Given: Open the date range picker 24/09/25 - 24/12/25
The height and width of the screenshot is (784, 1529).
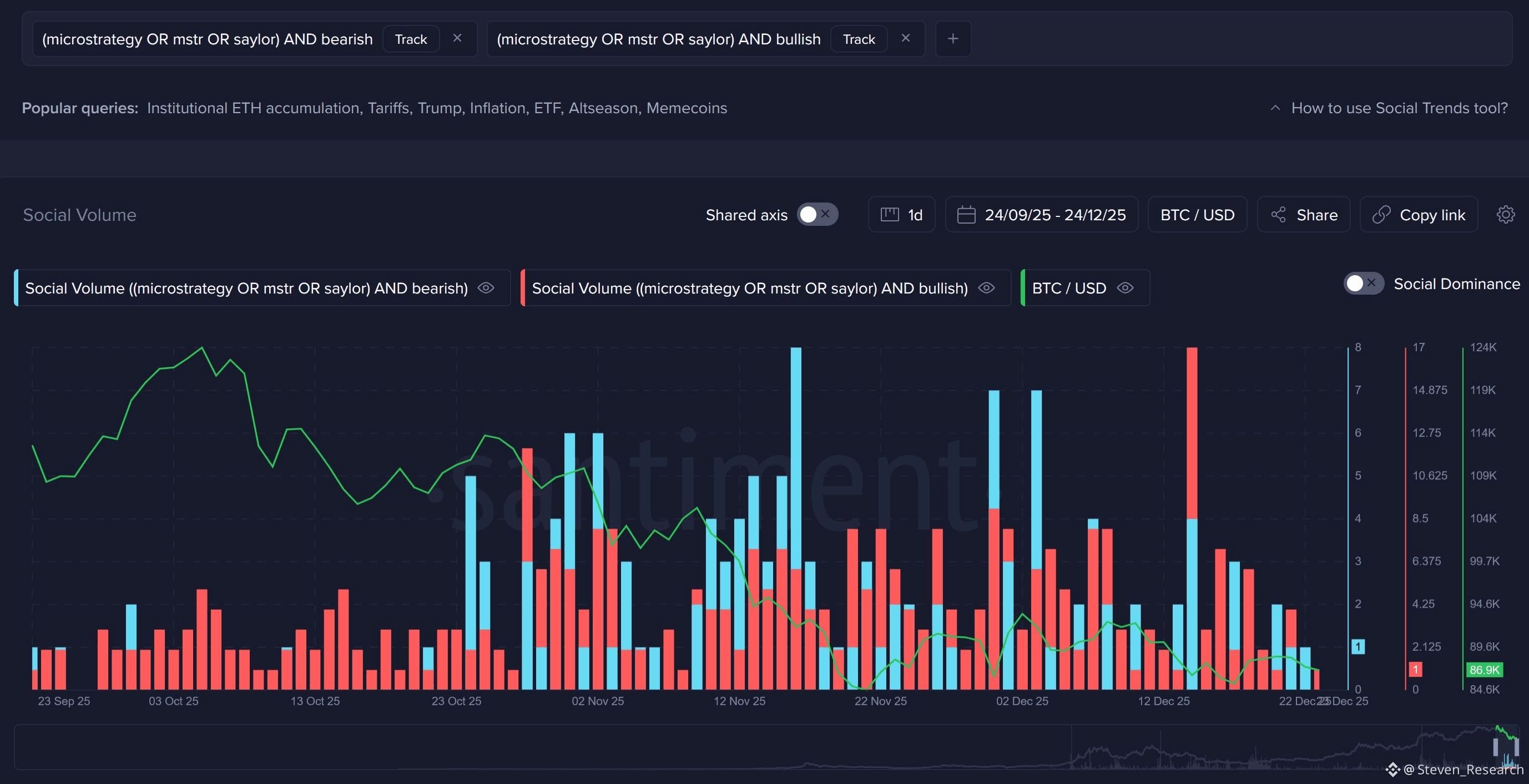Looking at the screenshot, I should [1042, 214].
